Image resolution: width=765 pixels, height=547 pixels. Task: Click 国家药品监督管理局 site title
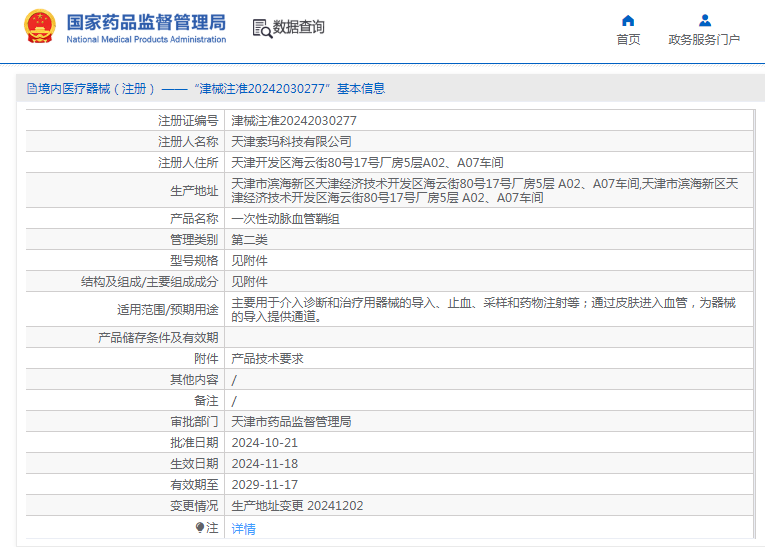pos(146,22)
